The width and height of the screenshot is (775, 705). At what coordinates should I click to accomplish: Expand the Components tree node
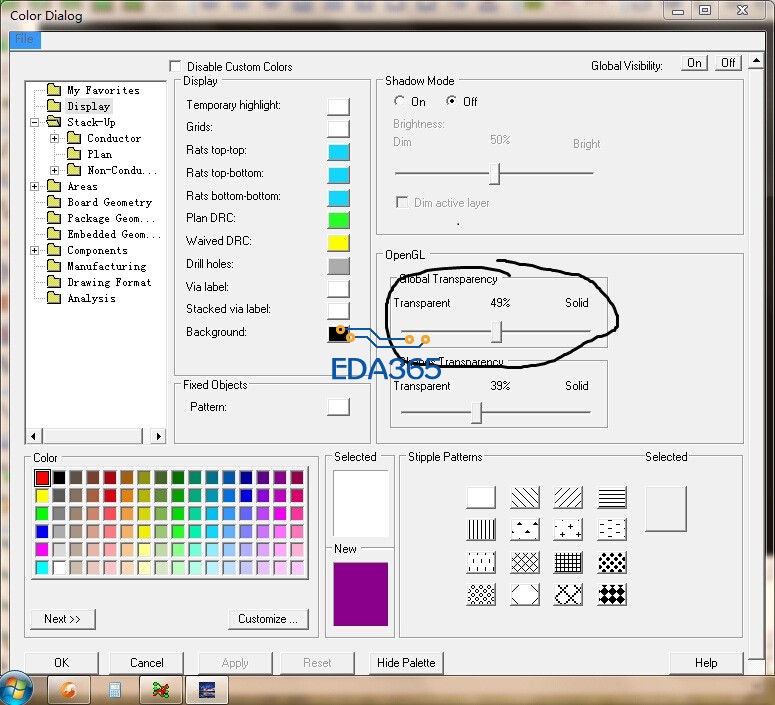[35, 250]
